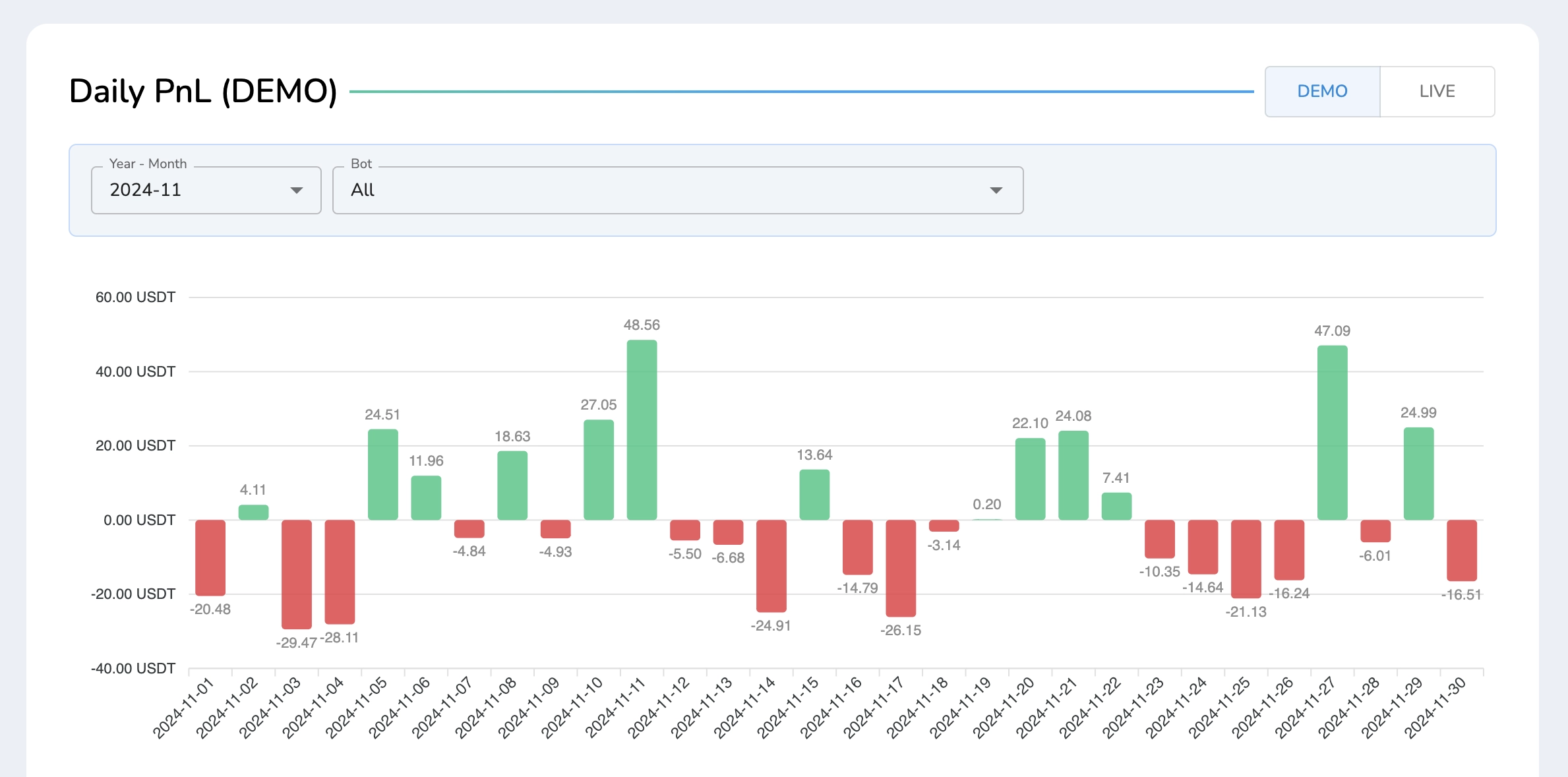
Task: Click the green 22.10 bar for 2024-11-20
Action: [1030, 479]
